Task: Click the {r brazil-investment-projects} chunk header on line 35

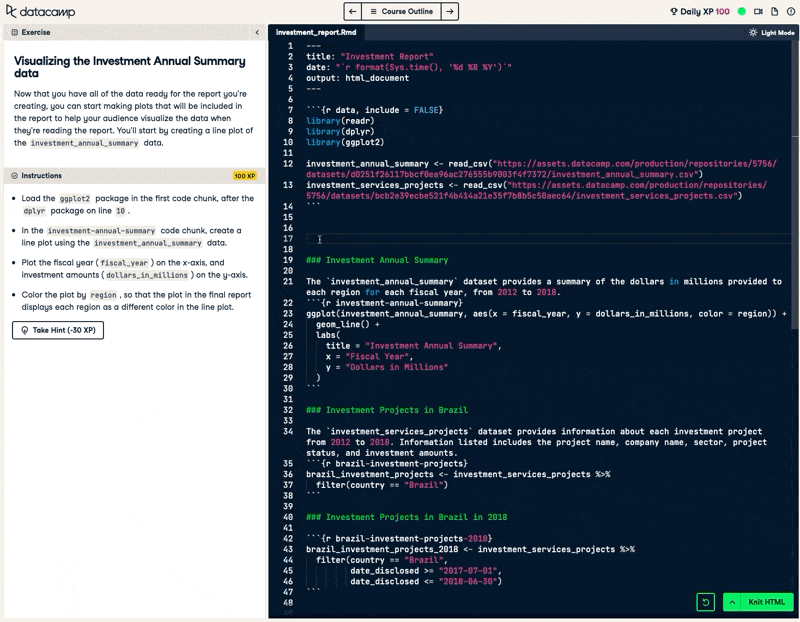Action: tap(387, 463)
